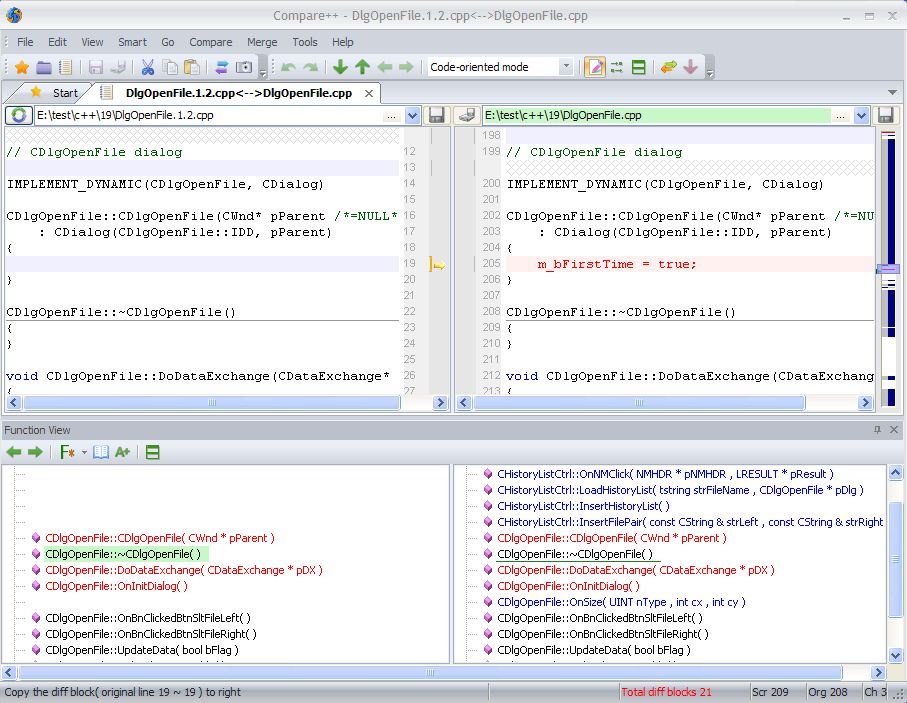Click the favorites star icon on toolbar
Screen dimensions: 907x703
click(x=24, y=68)
